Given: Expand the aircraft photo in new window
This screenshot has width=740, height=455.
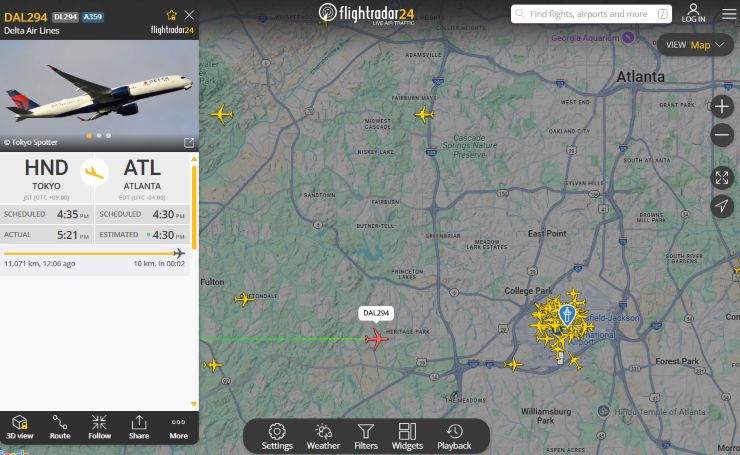Looking at the screenshot, I should click(189, 143).
